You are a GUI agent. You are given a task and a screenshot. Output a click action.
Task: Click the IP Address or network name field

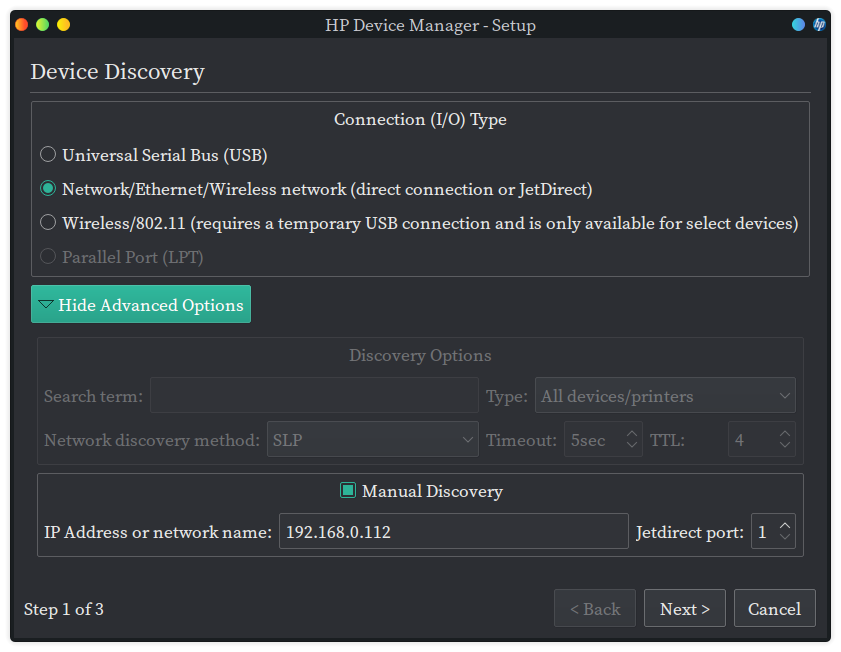click(453, 532)
